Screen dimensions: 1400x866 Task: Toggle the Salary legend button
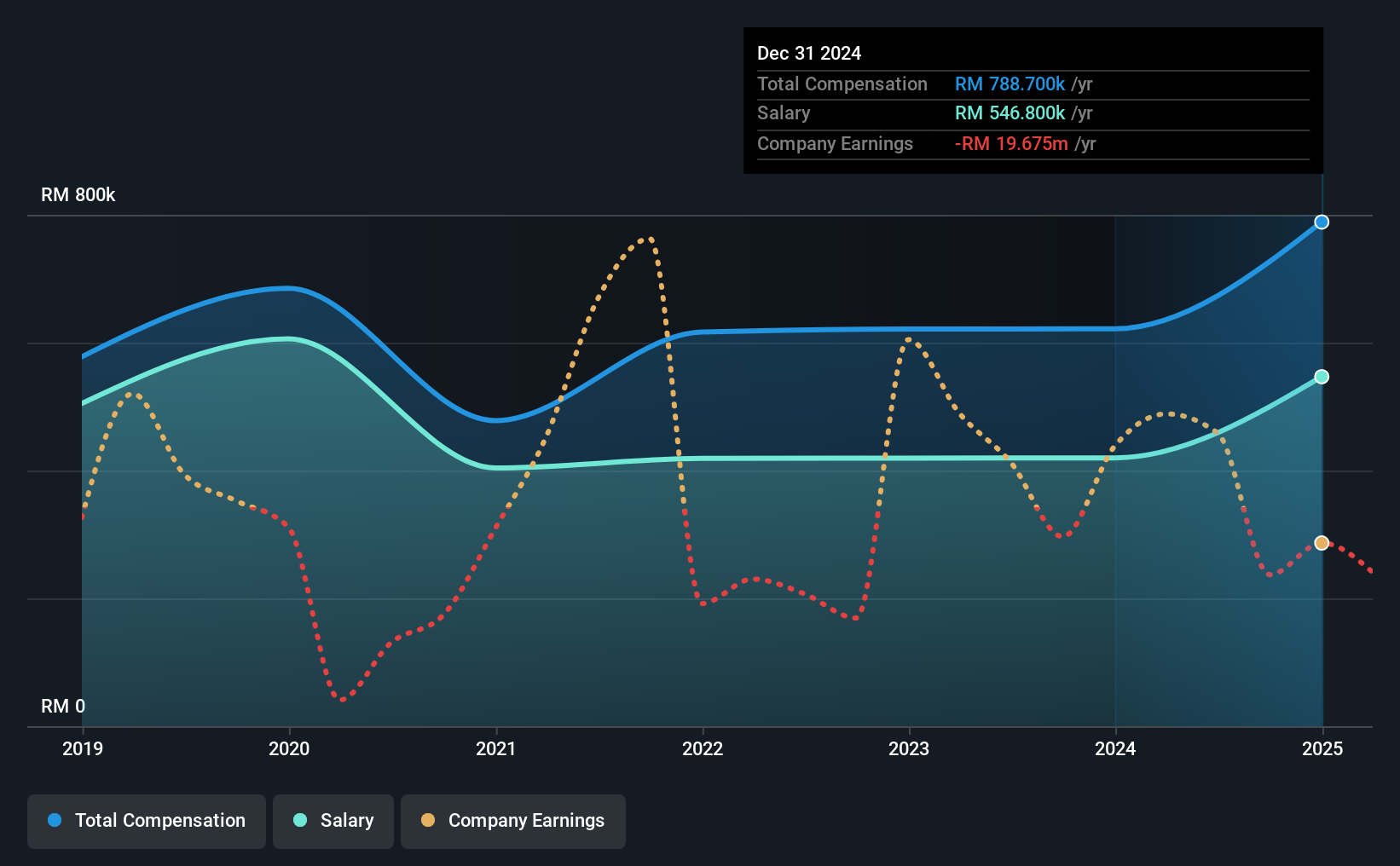(x=333, y=821)
